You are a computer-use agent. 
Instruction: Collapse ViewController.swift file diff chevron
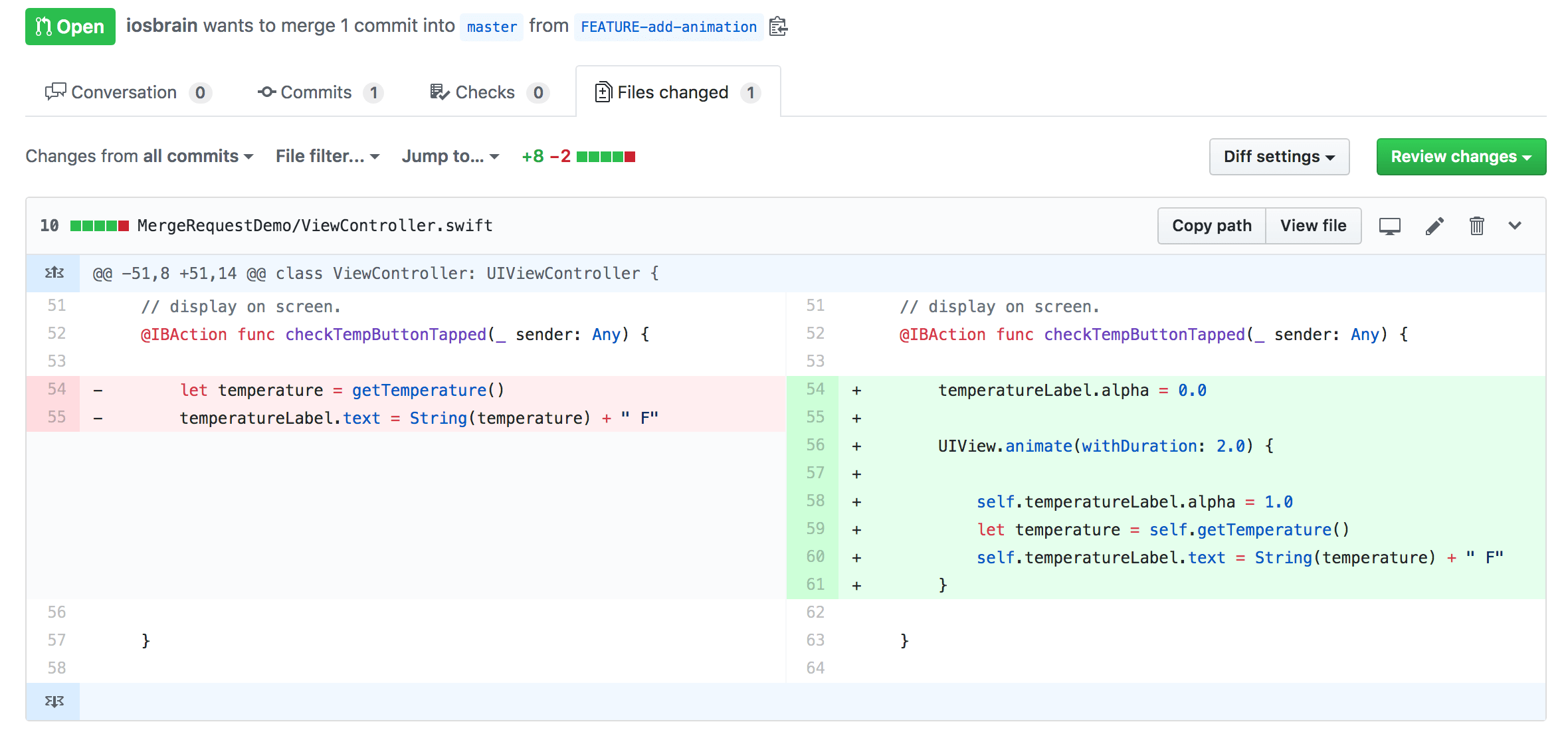tap(1515, 226)
